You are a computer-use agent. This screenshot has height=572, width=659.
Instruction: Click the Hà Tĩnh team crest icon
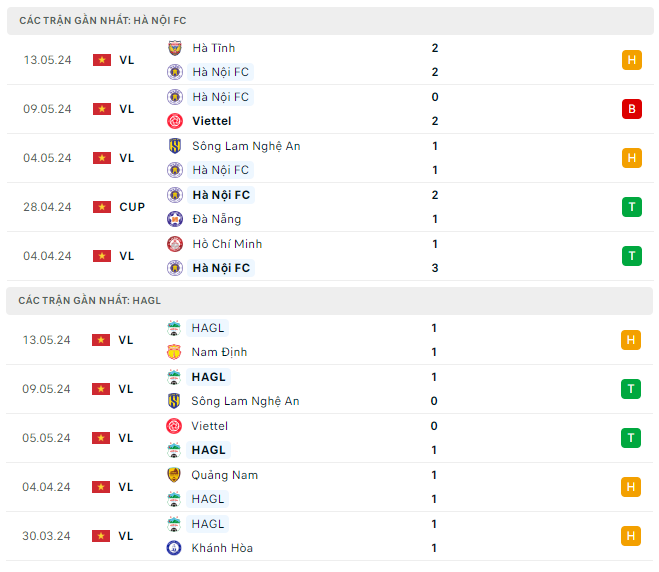click(x=175, y=48)
